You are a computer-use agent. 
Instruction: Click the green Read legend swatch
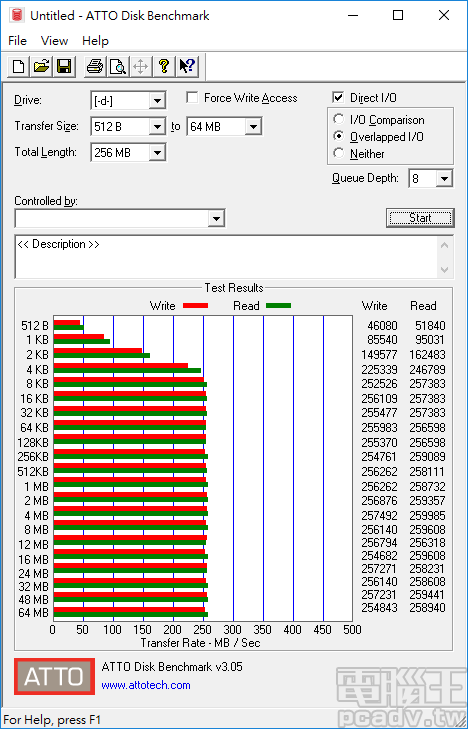(x=278, y=305)
